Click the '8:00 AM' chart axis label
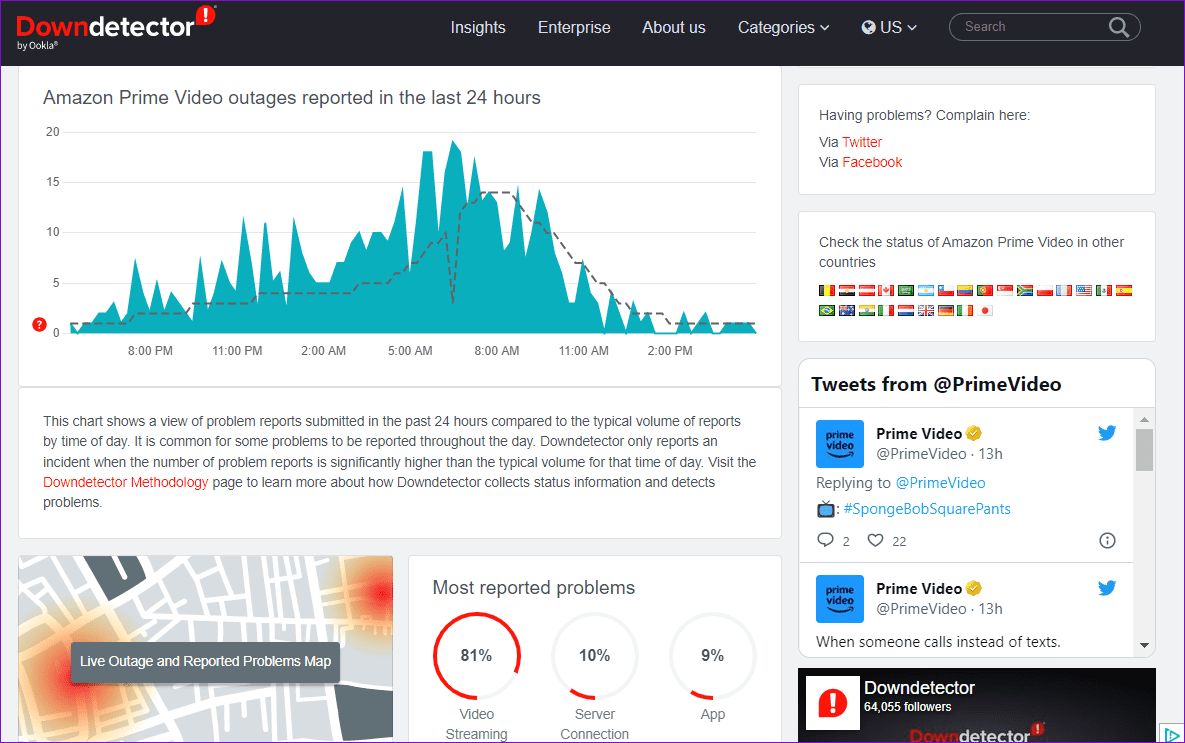 [x=497, y=351]
